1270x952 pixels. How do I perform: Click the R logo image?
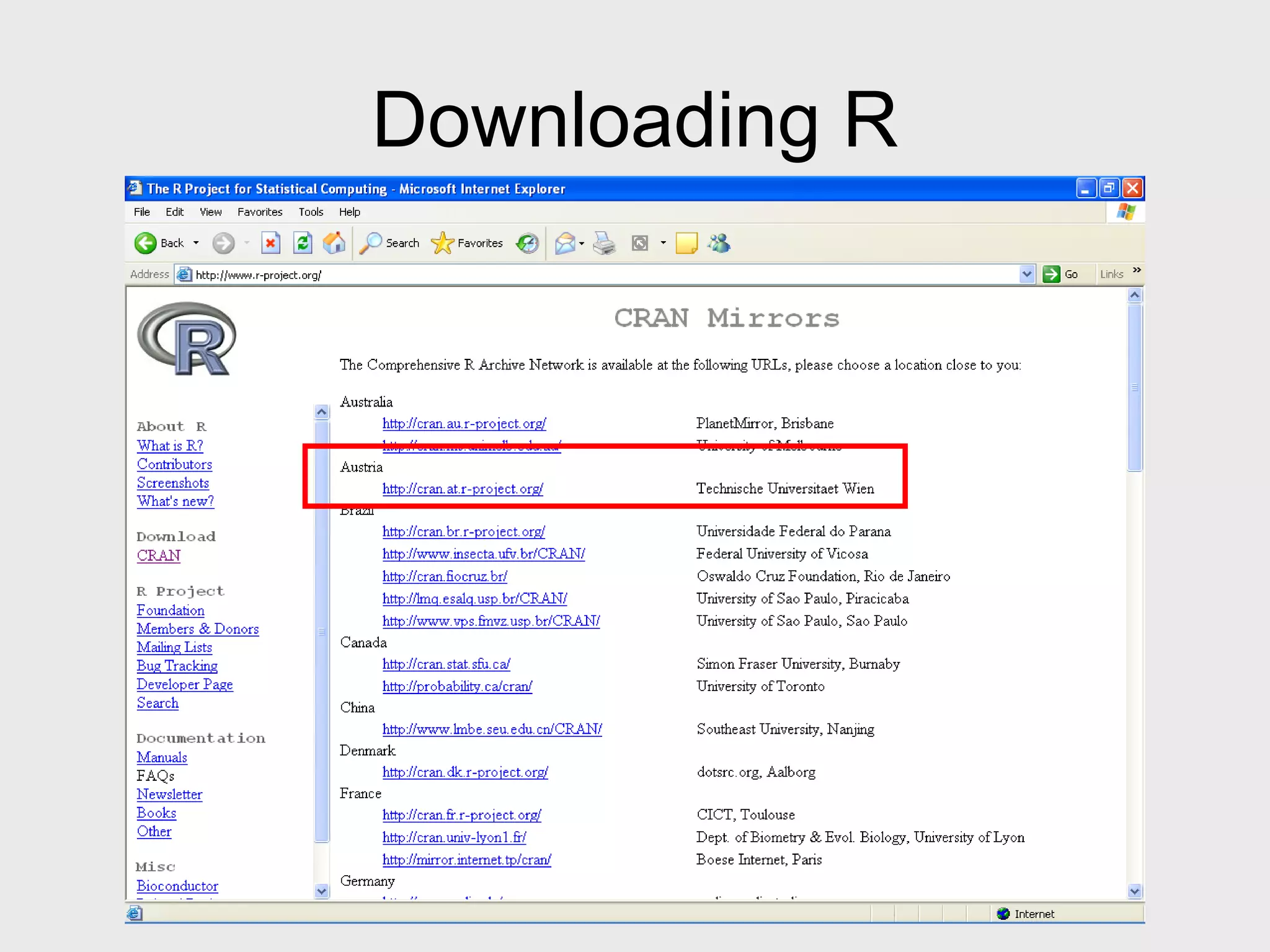187,338
